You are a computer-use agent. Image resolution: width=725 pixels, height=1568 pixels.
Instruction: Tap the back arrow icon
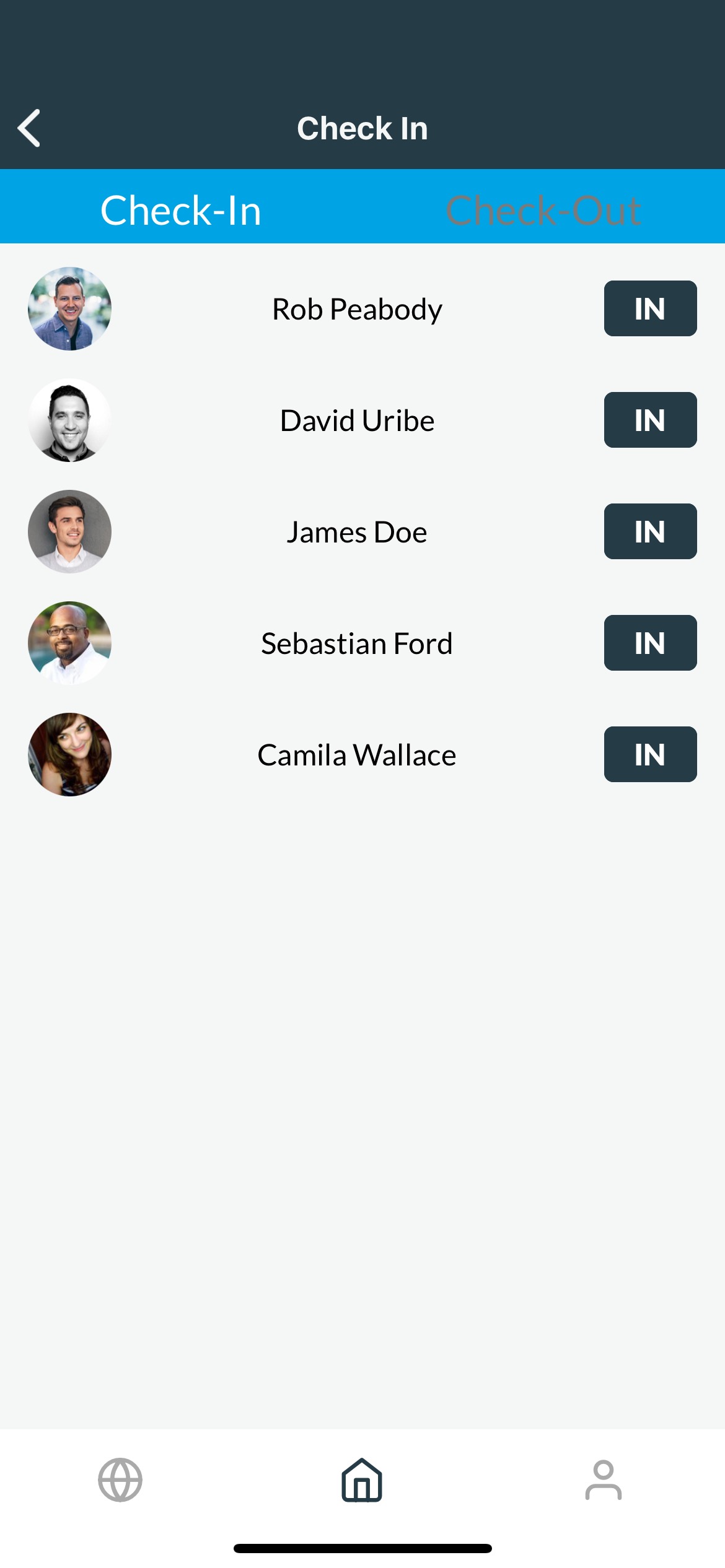[29, 128]
